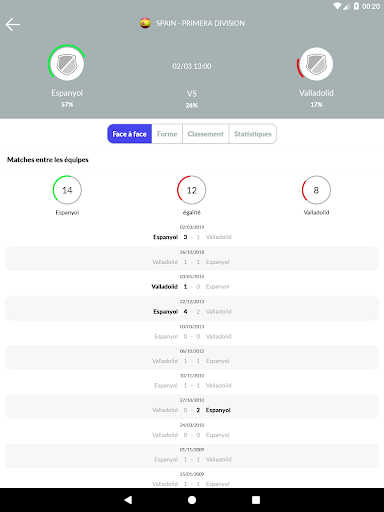Tap the 8 Valladolid wins circle
Viewport: 384px width, 512px height.
pos(316,190)
